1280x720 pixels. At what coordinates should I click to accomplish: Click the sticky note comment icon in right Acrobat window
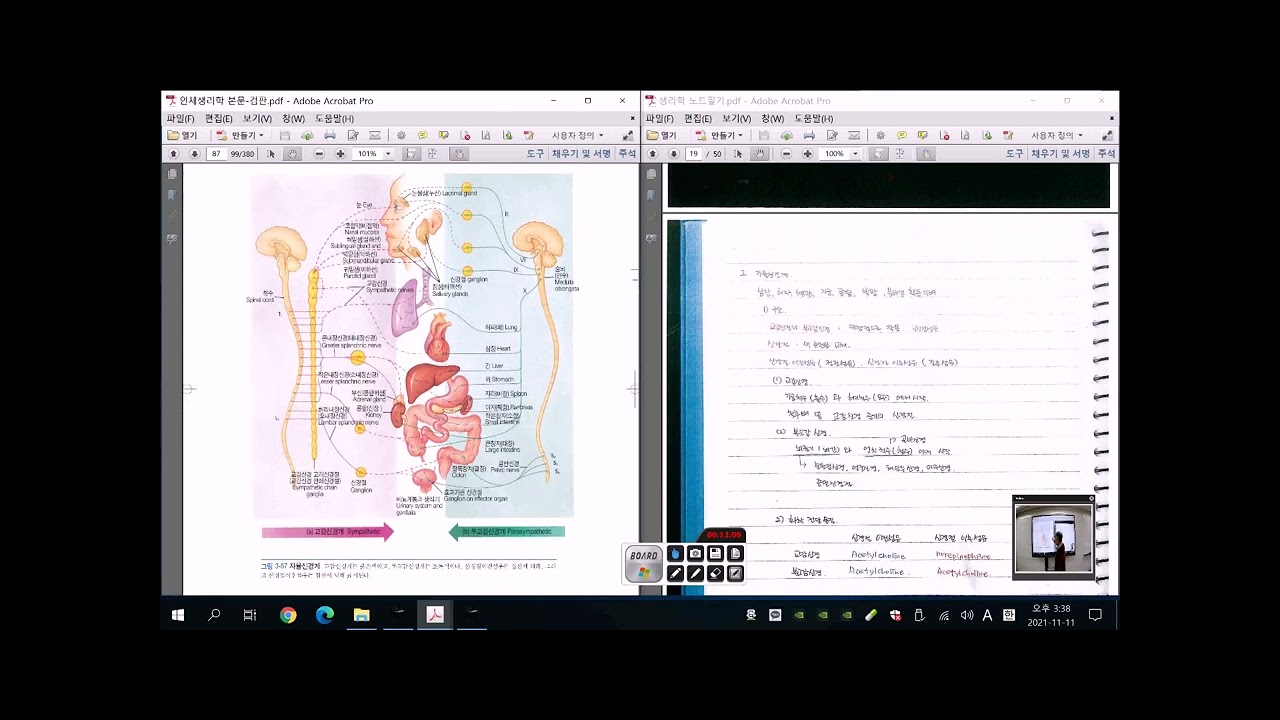point(902,135)
